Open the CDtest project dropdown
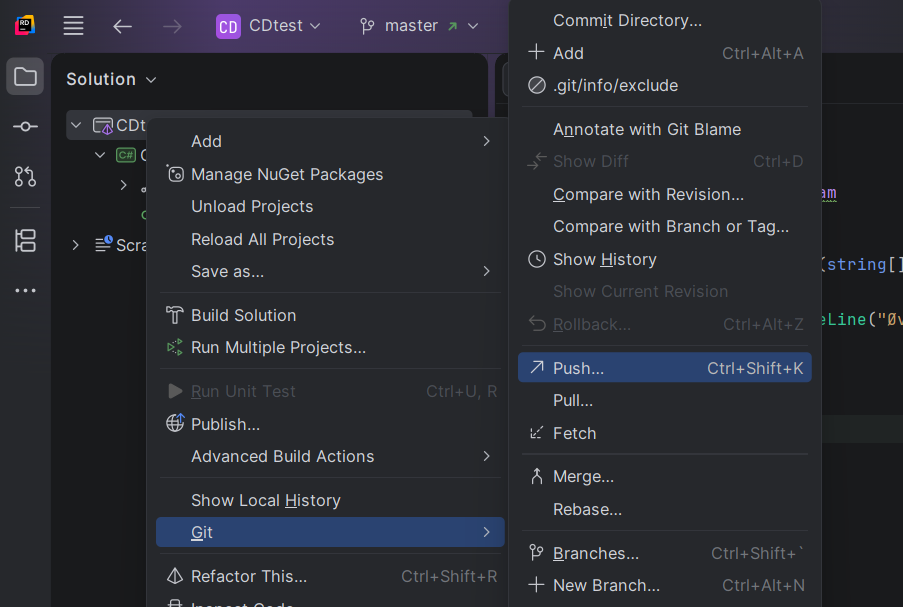This screenshot has width=903, height=607. point(284,26)
